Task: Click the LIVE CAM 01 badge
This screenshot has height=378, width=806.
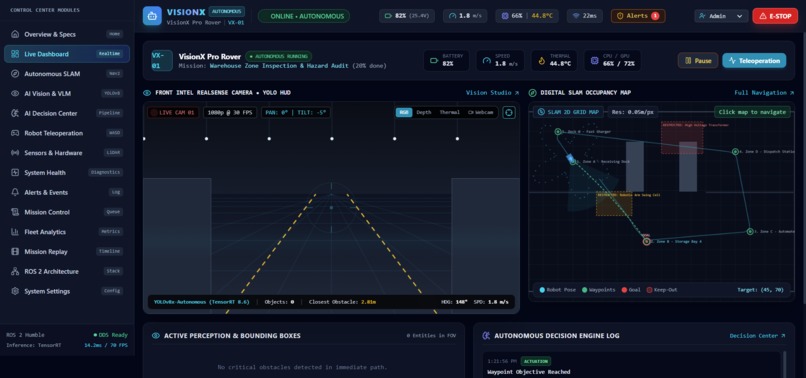Action: [x=173, y=113]
